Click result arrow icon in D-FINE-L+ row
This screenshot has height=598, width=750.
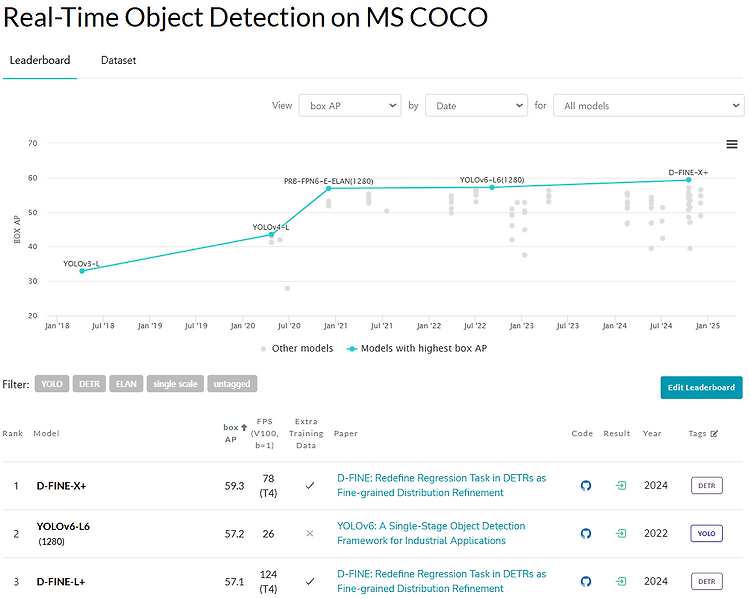(620, 581)
